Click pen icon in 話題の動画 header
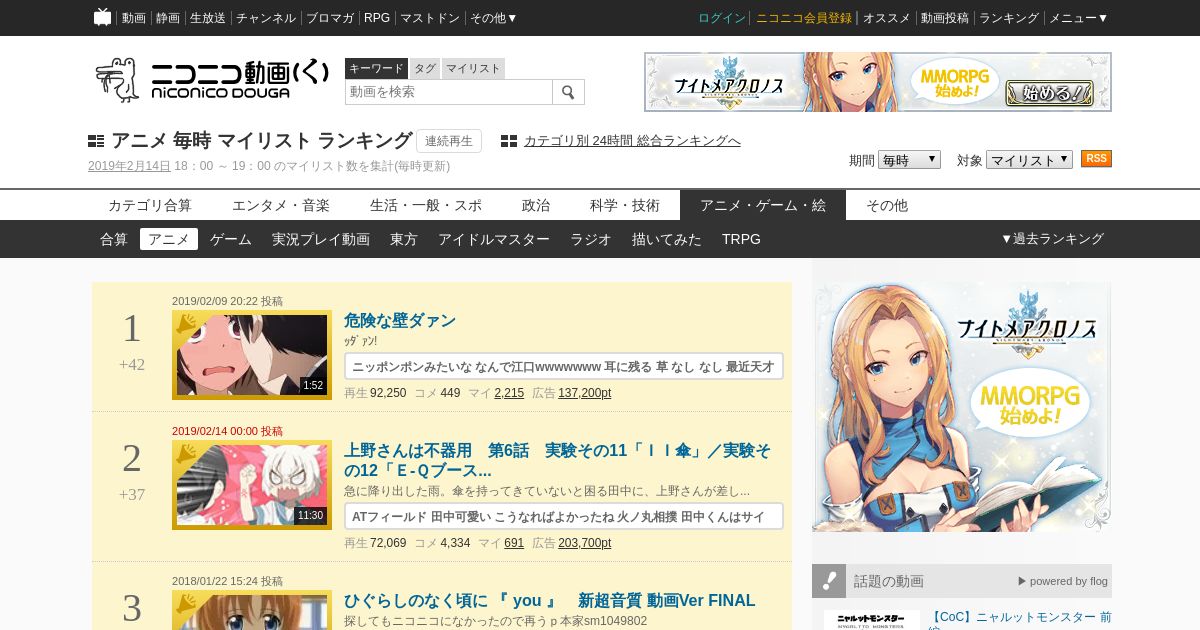1200x630 pixels. [x=828, y=581]
